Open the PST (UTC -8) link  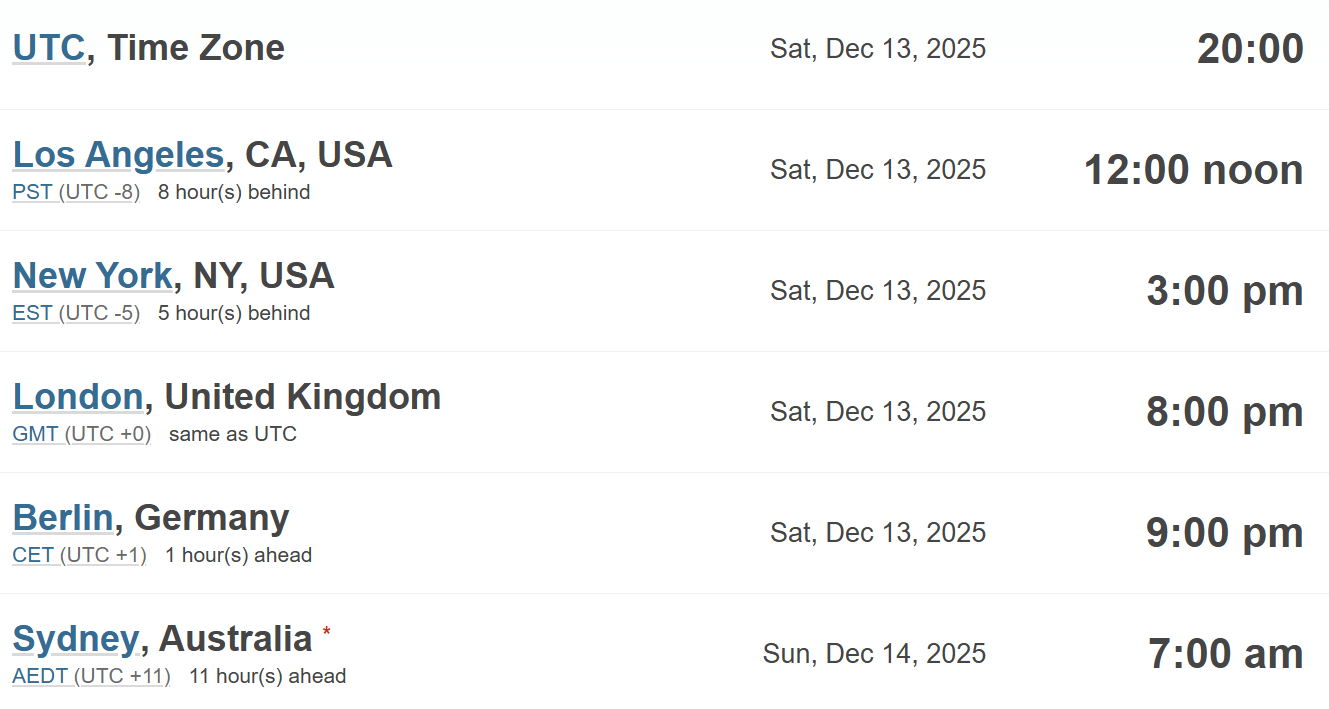click(x=76, y=192)
